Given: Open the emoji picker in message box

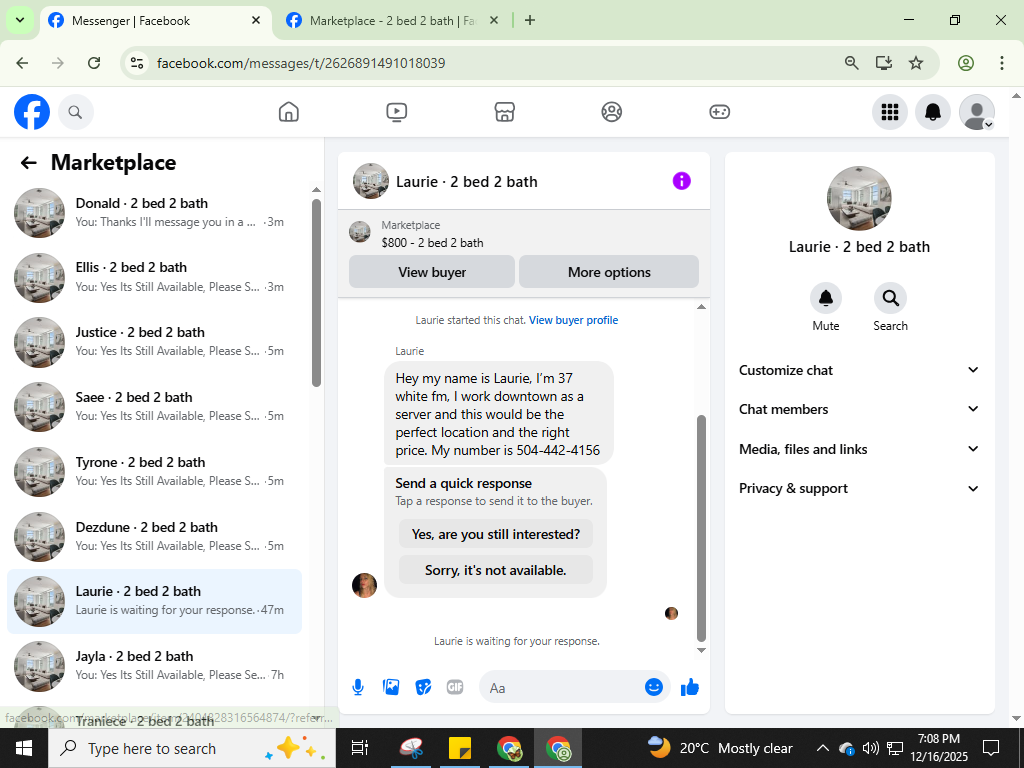Looking at the screenshot, I should point(654,687).
